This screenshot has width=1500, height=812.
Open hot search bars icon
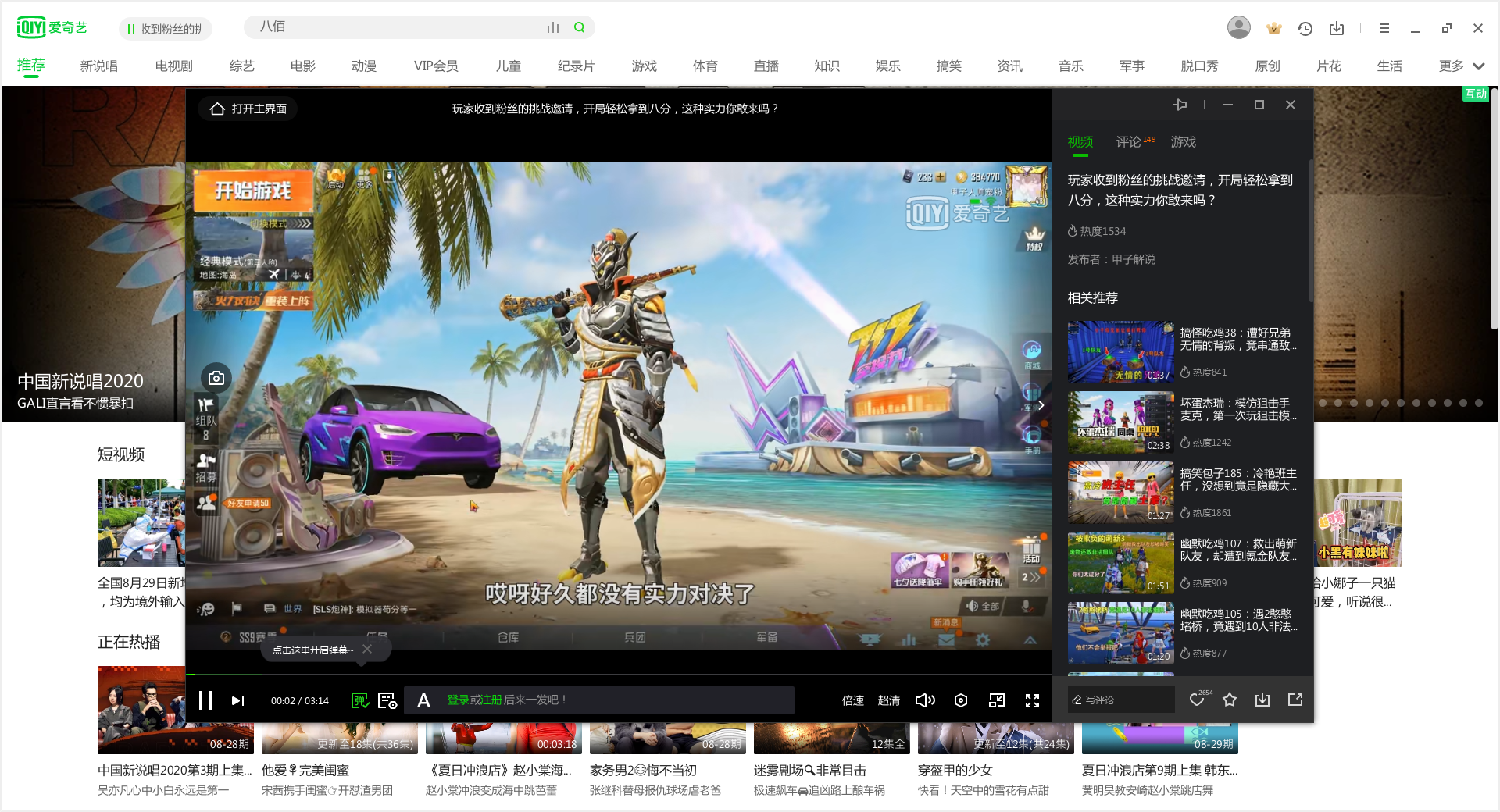(553, 27)
